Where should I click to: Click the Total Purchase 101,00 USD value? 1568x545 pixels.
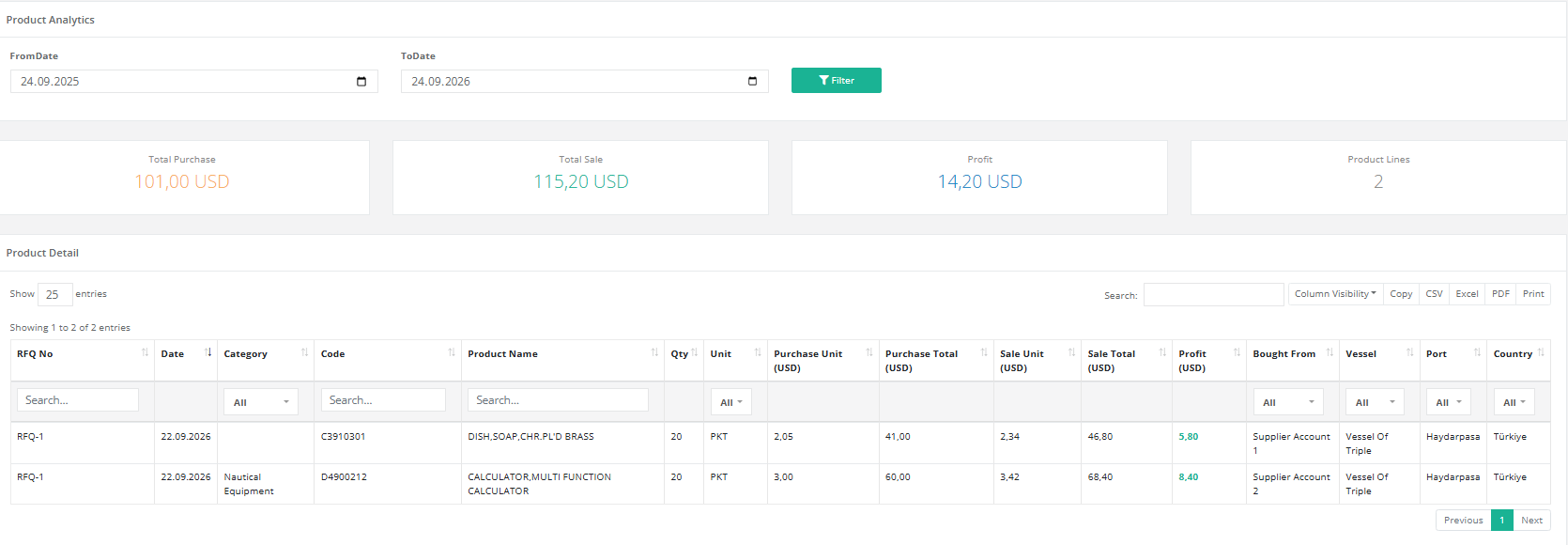pyautogui.click(x=182, y=181)
